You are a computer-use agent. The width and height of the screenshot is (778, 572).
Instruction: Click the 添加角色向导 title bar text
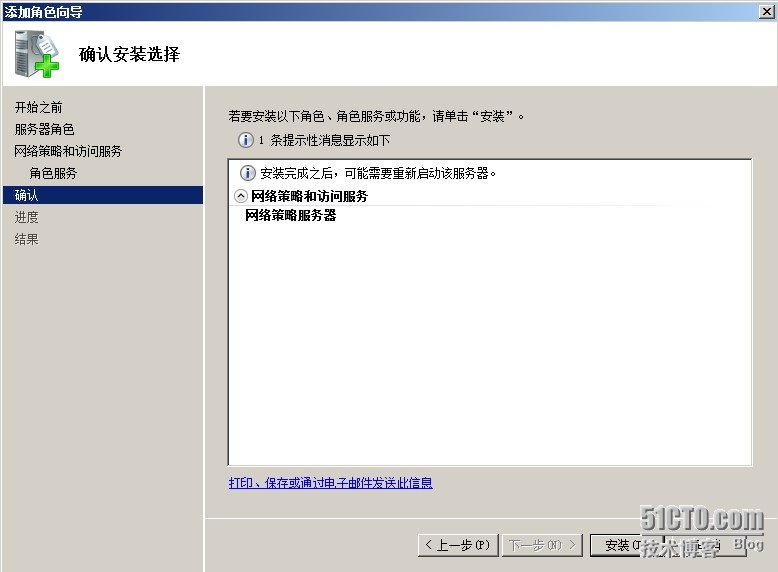pos(43,11)
